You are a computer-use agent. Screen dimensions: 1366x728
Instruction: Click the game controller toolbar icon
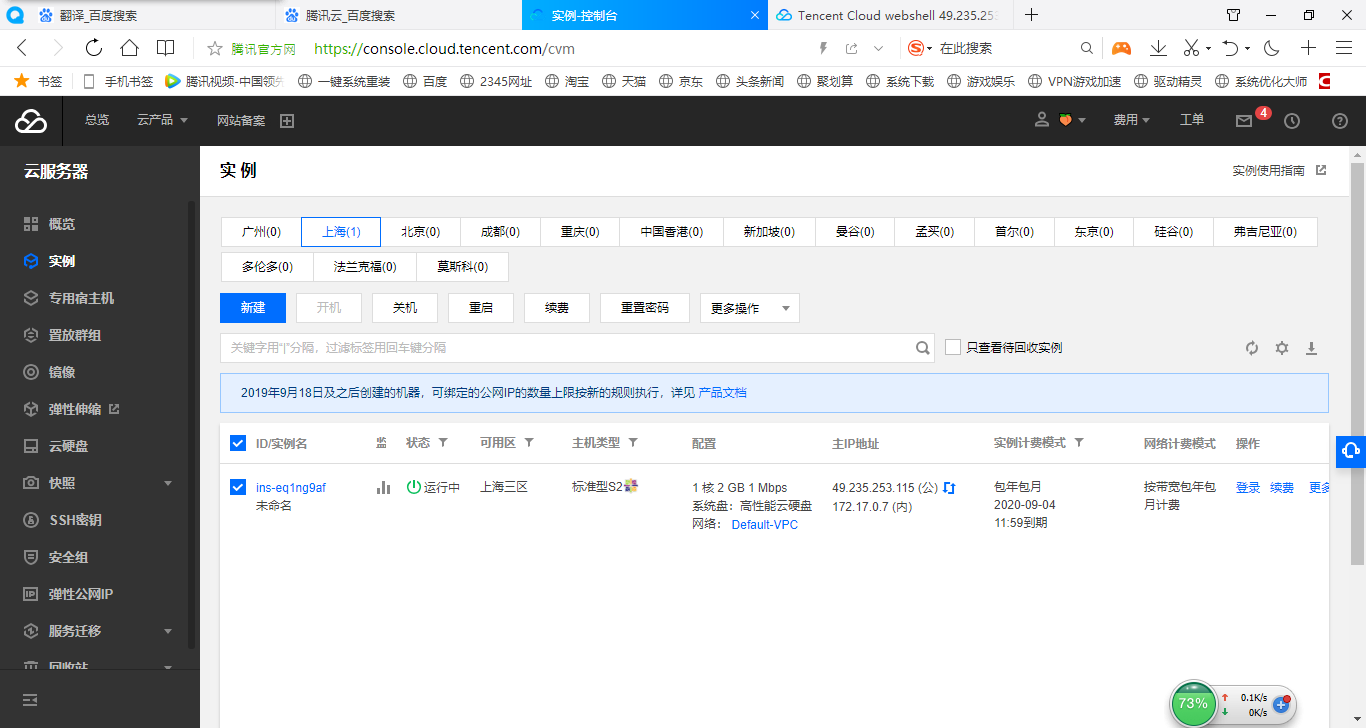[x=1122, y=48]
